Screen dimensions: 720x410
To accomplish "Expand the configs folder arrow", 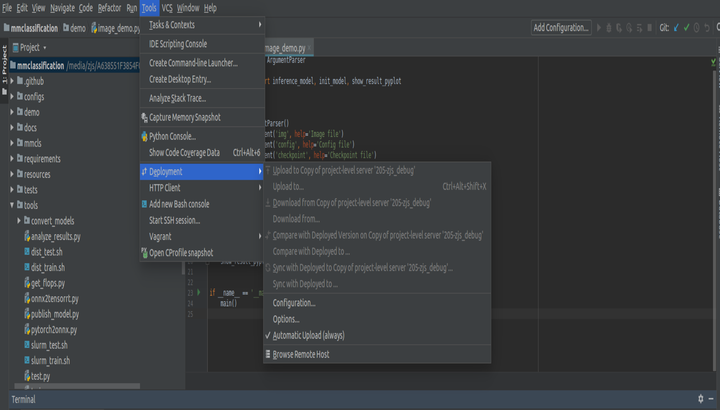I will point(12,97).
